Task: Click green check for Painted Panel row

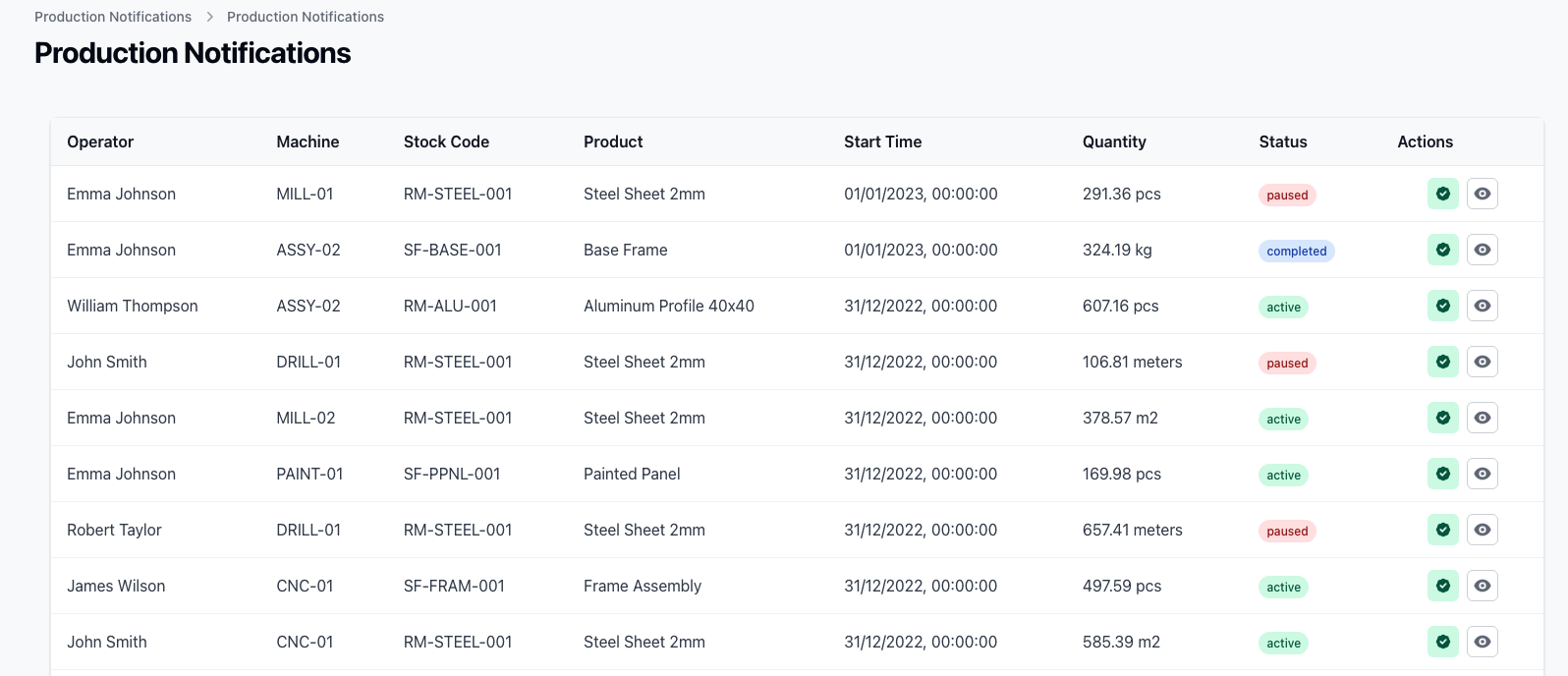Action: click(x=1442, y=474)
